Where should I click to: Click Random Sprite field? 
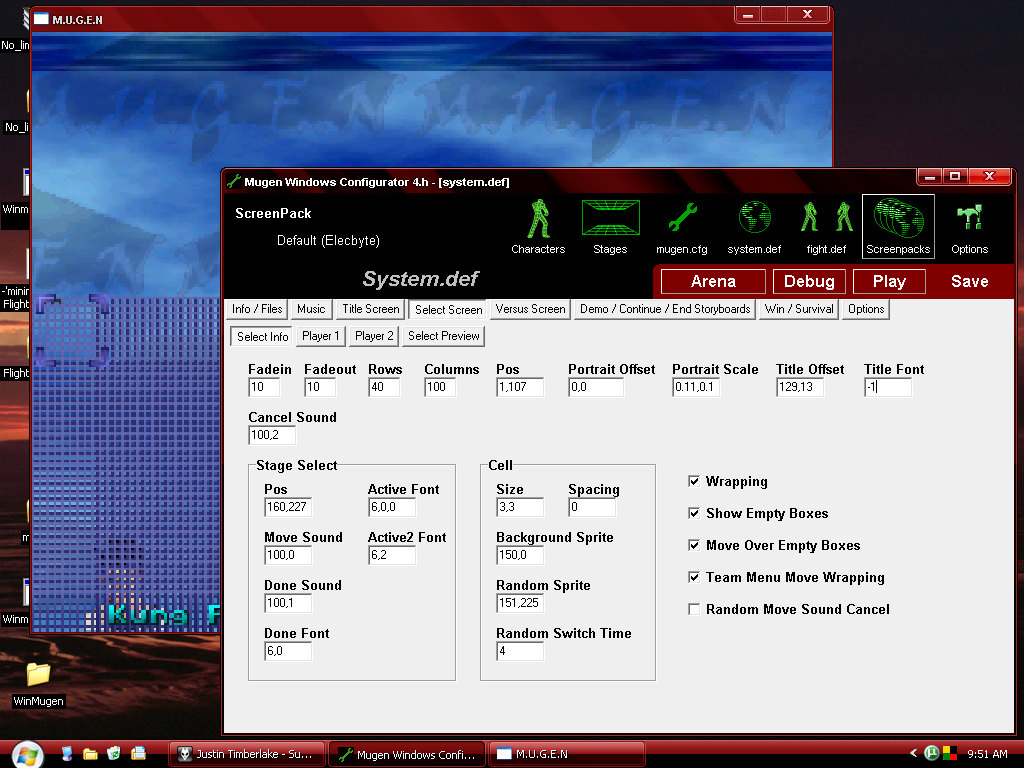[x=520, y=603]
